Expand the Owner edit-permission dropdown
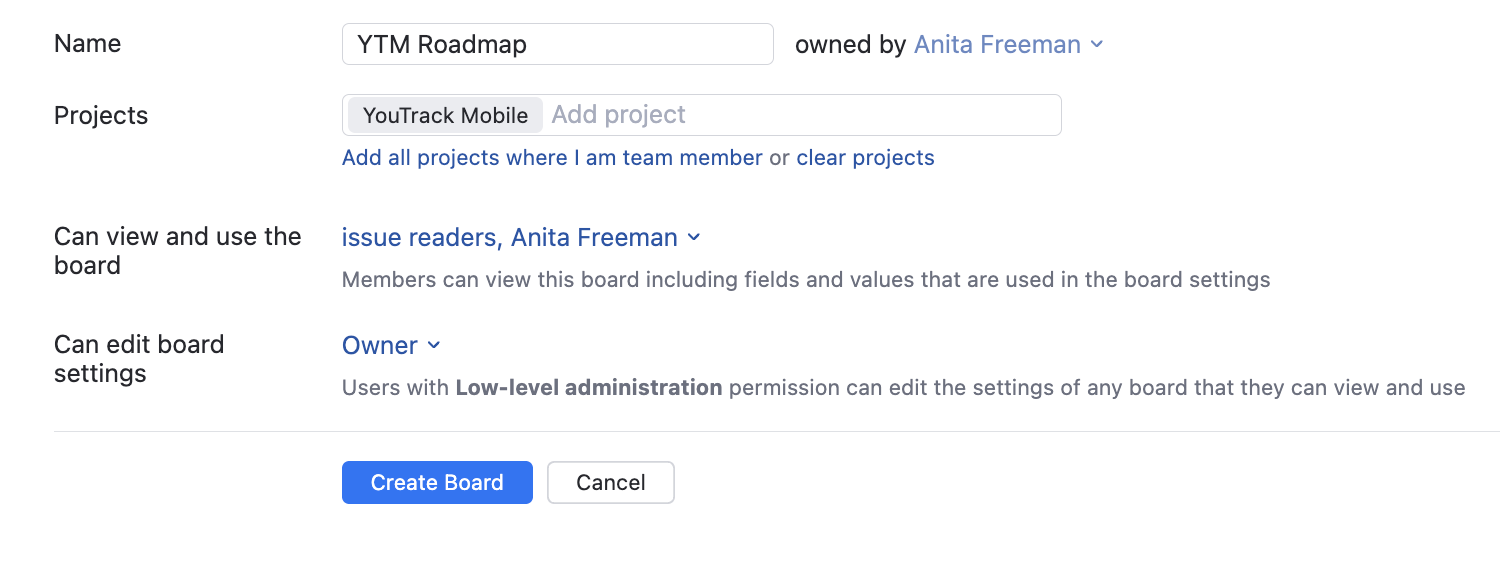1500x570 pixels. tap(380, 345)
